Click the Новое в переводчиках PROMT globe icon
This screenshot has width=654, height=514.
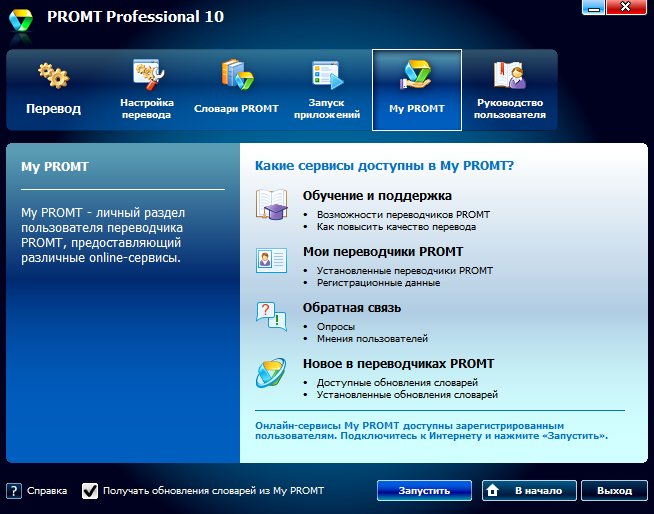[271, 373]
